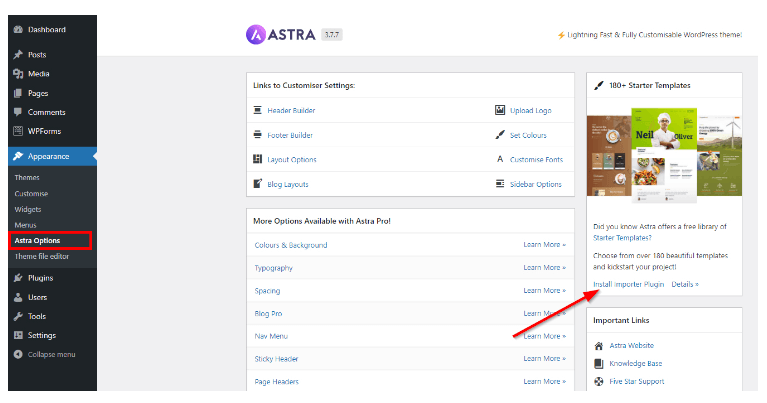Open the Layout Options link
767x403 pixels.
(292, 159)
